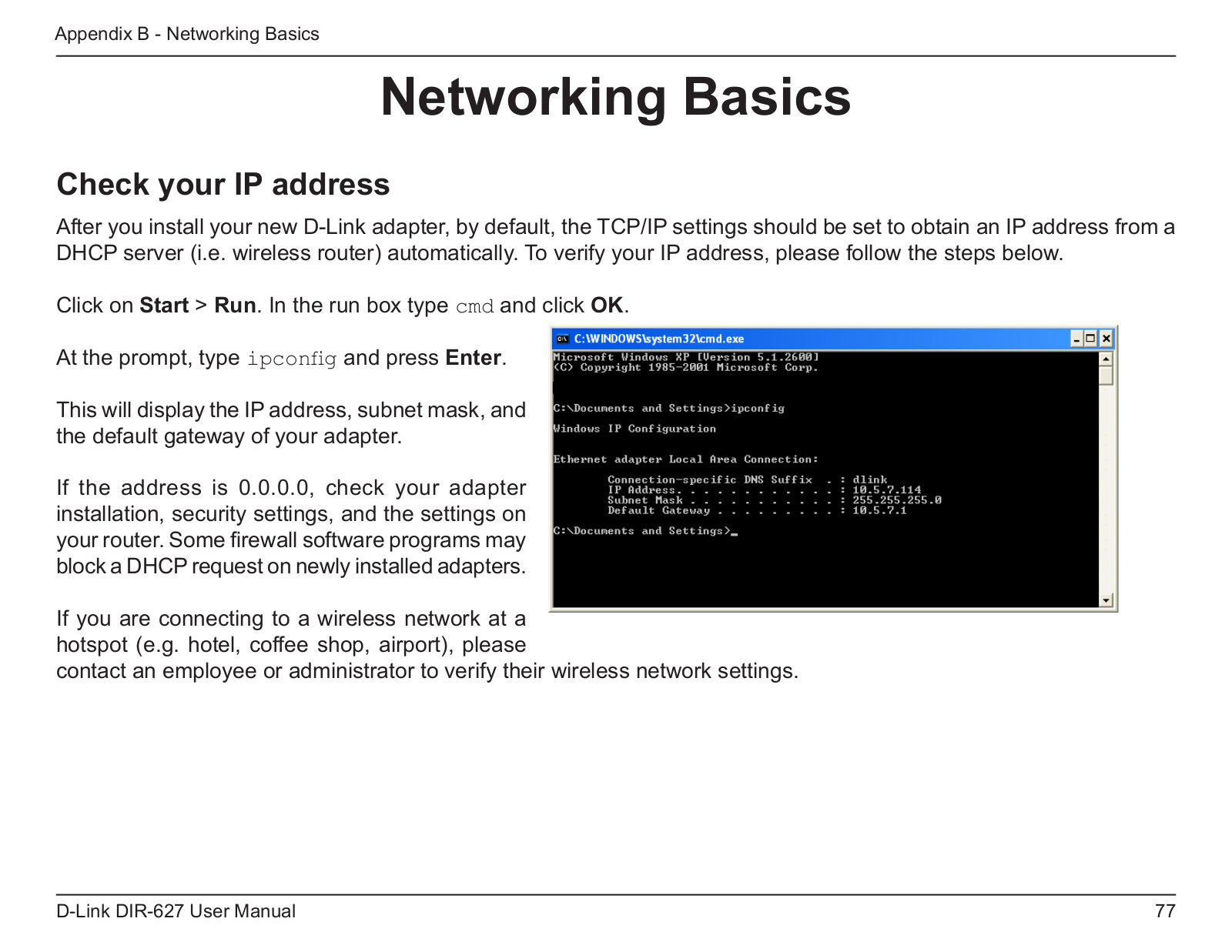This screenshot has width=1232, height=952.
Task: Click the default gateway value 10.5.7.1
Action: 879,510
